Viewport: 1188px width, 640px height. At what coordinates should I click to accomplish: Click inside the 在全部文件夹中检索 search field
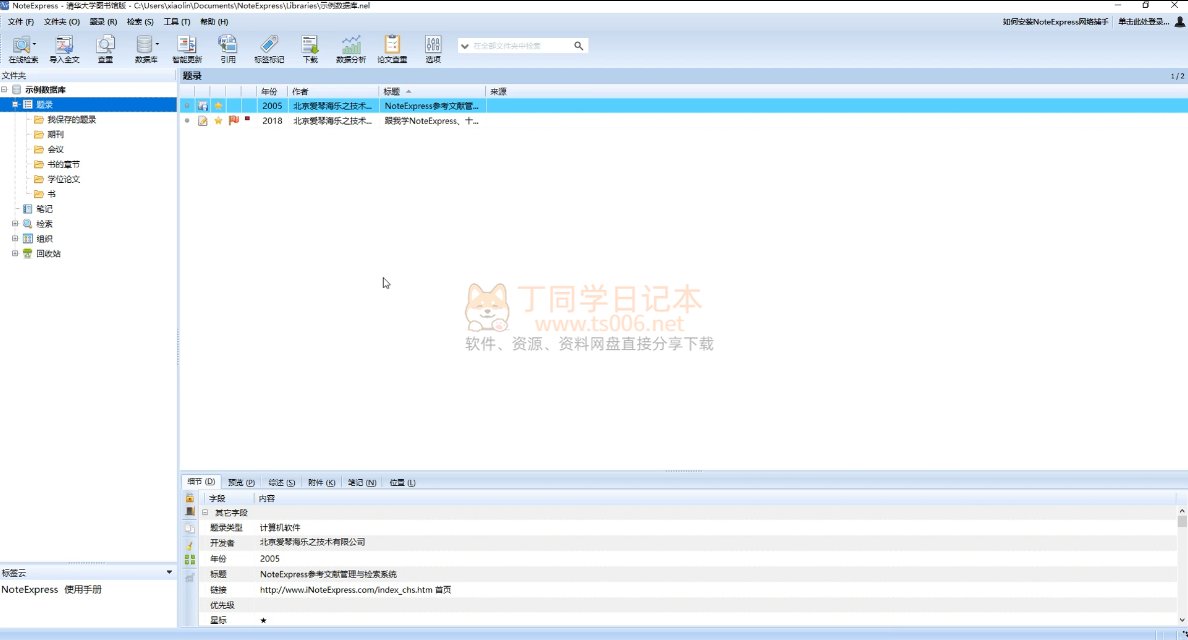click(521, 46)
